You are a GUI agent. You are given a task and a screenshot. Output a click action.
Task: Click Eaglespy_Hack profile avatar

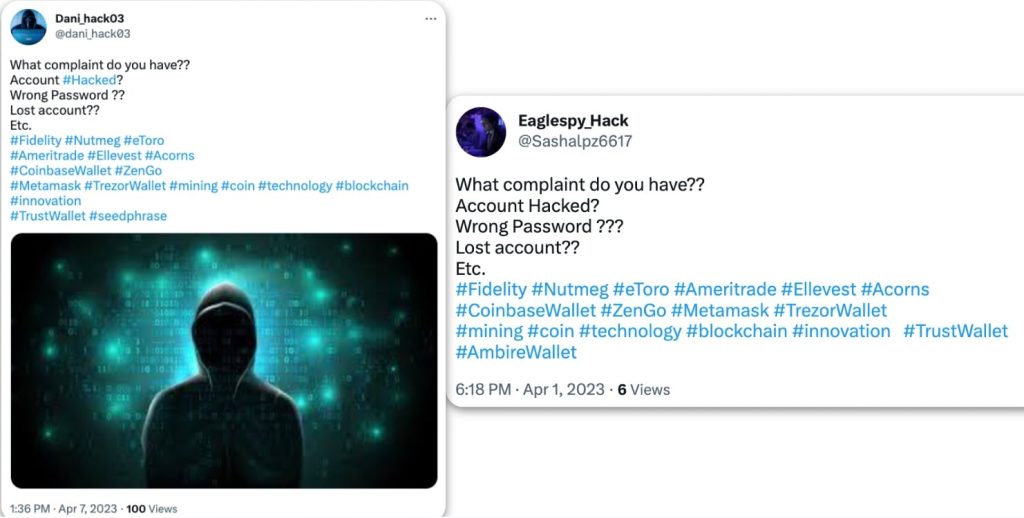point(481,131)
